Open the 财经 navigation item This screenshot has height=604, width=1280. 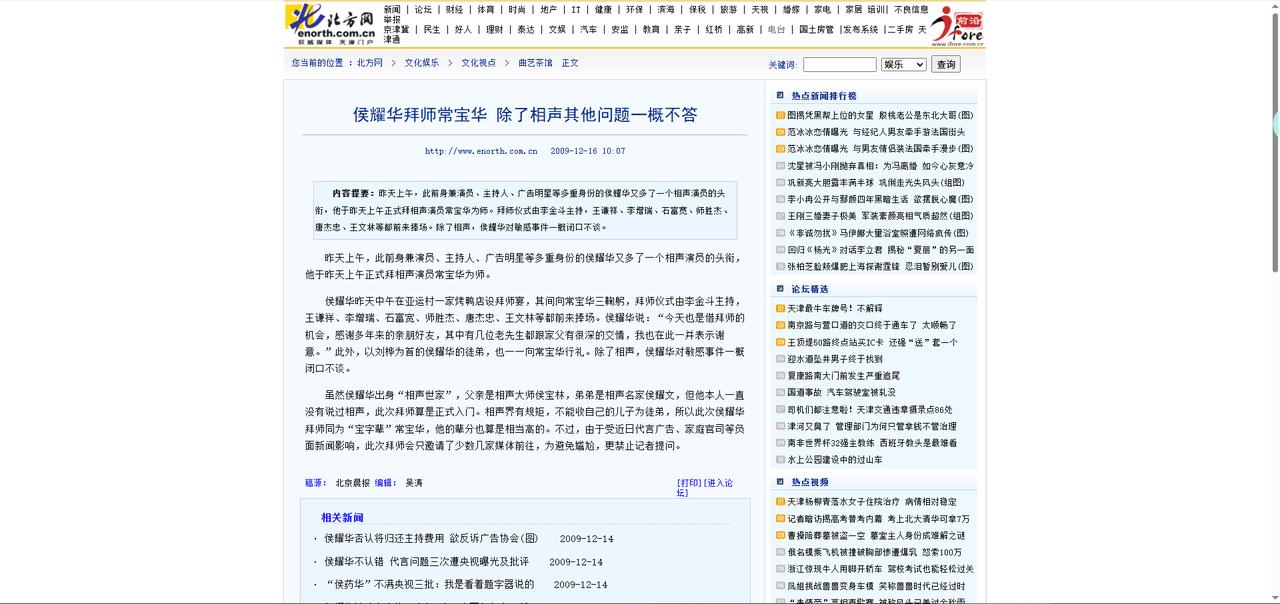point(454,10)
